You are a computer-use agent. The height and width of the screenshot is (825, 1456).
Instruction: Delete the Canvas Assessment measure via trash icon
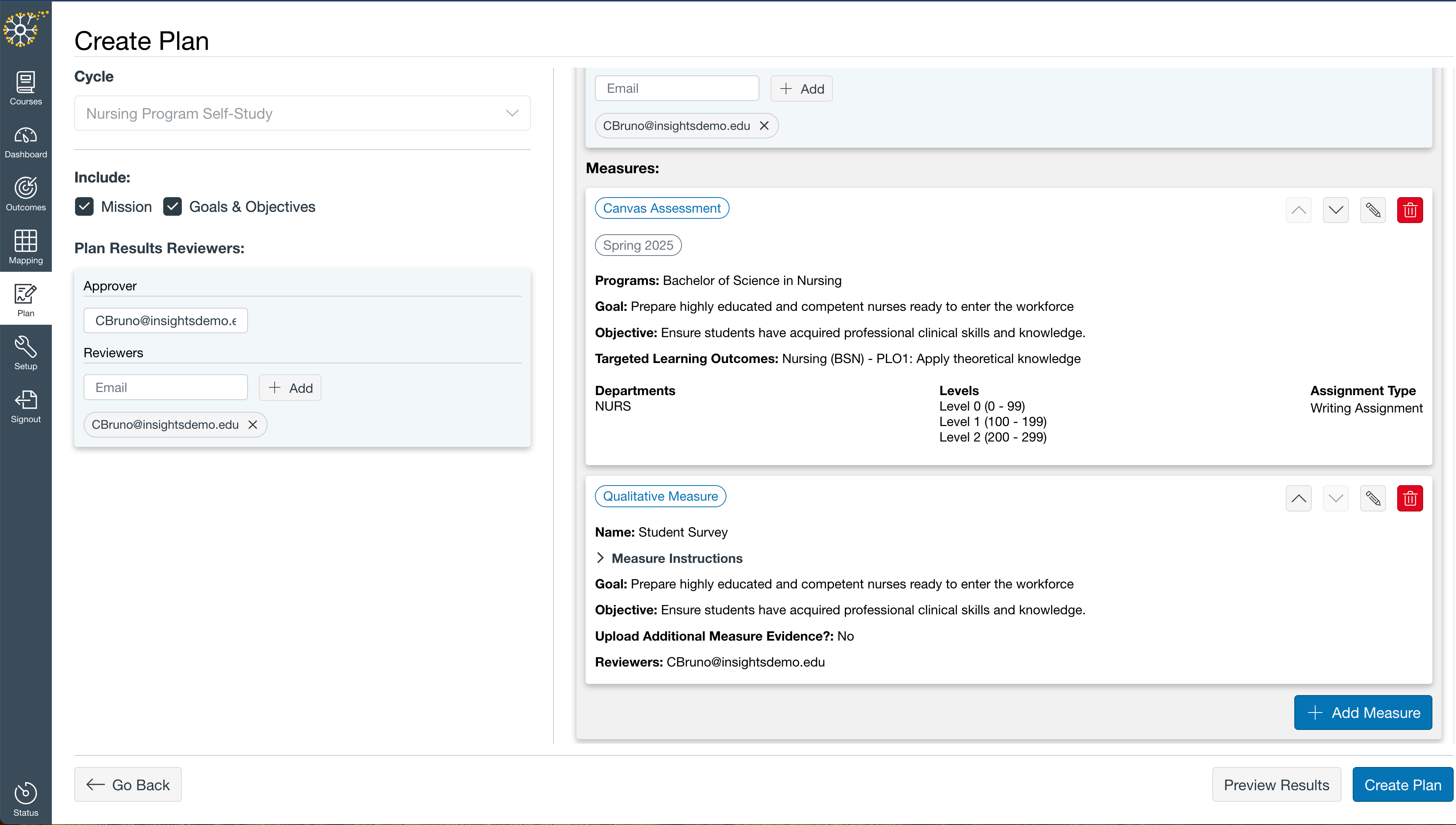pos(1410,210)
